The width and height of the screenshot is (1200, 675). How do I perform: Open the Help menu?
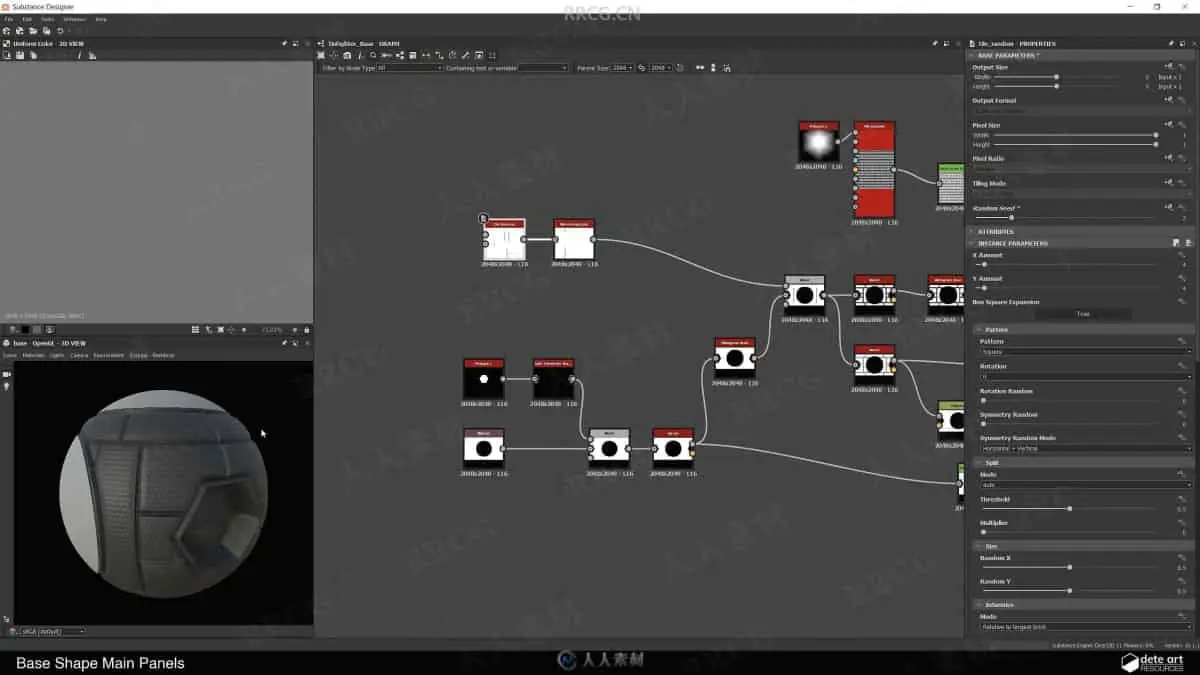click(x=101, y=19)
